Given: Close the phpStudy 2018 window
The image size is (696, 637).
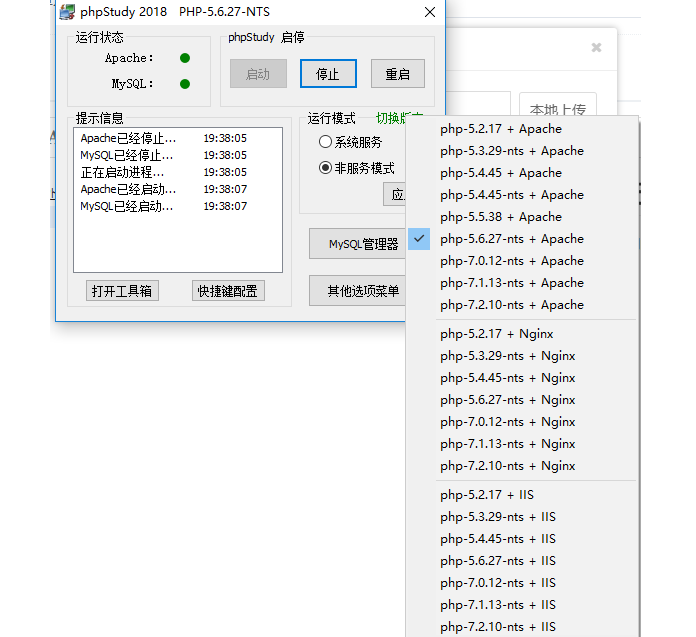Looking at the screenshot, I should point(430,12).
